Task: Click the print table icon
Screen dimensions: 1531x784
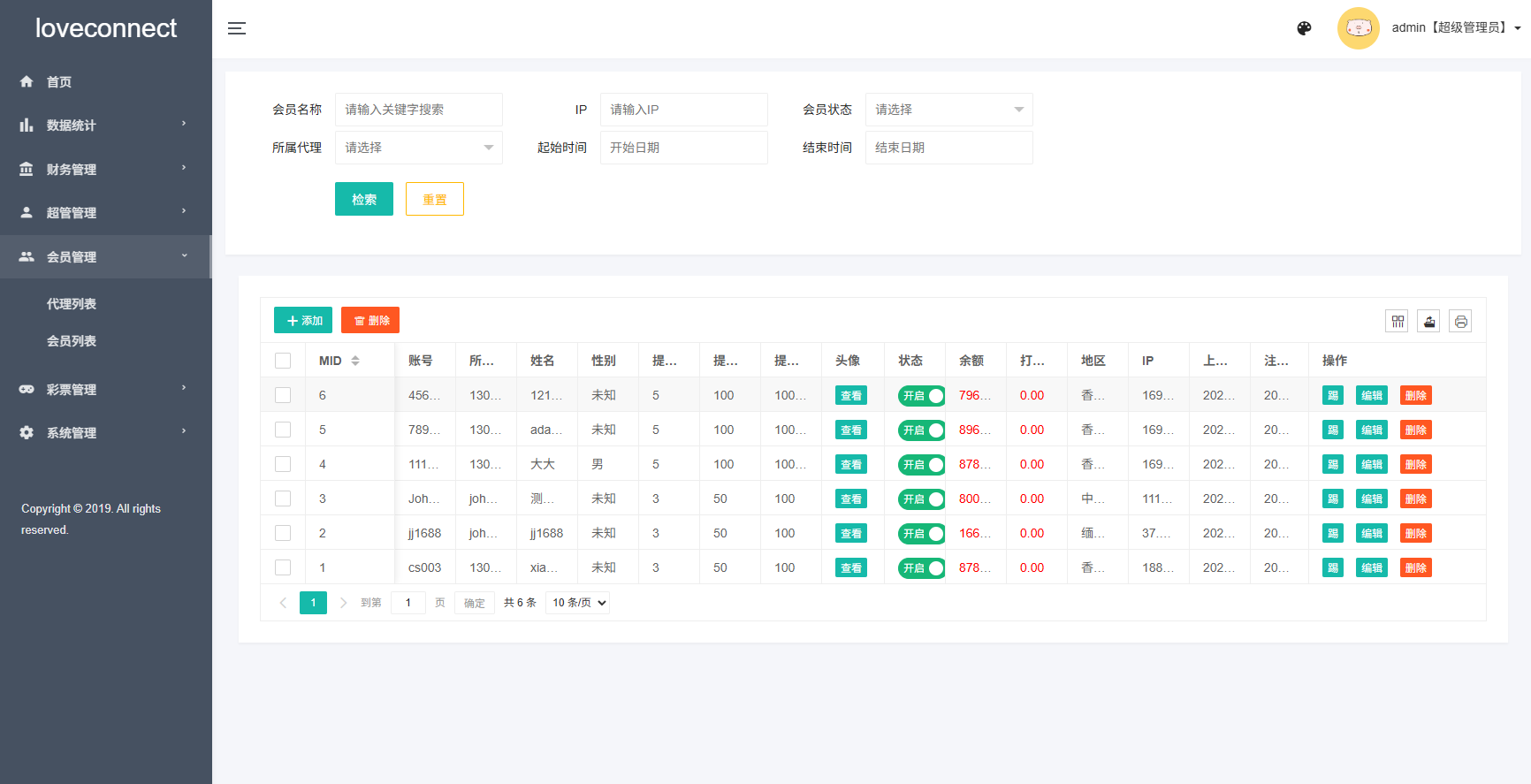Action: pyautogui.click(x=1460, y=322)
